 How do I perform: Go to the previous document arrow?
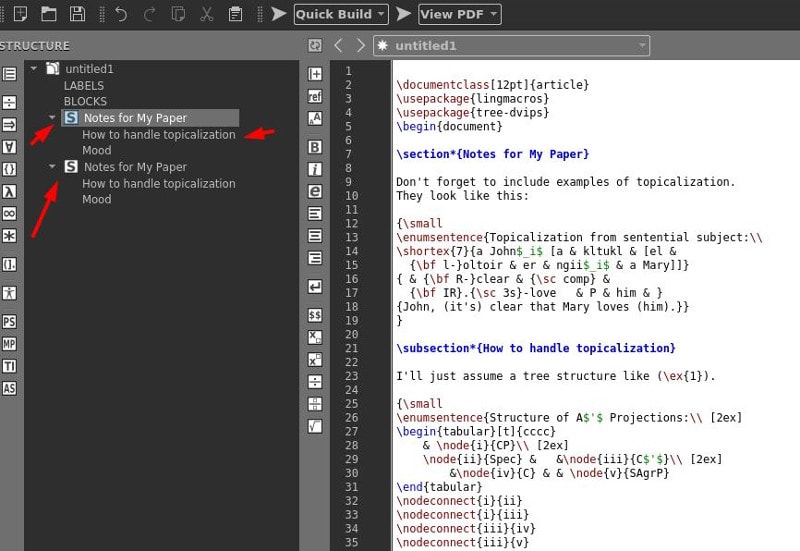pyautogui.click(x=338, y=45)
